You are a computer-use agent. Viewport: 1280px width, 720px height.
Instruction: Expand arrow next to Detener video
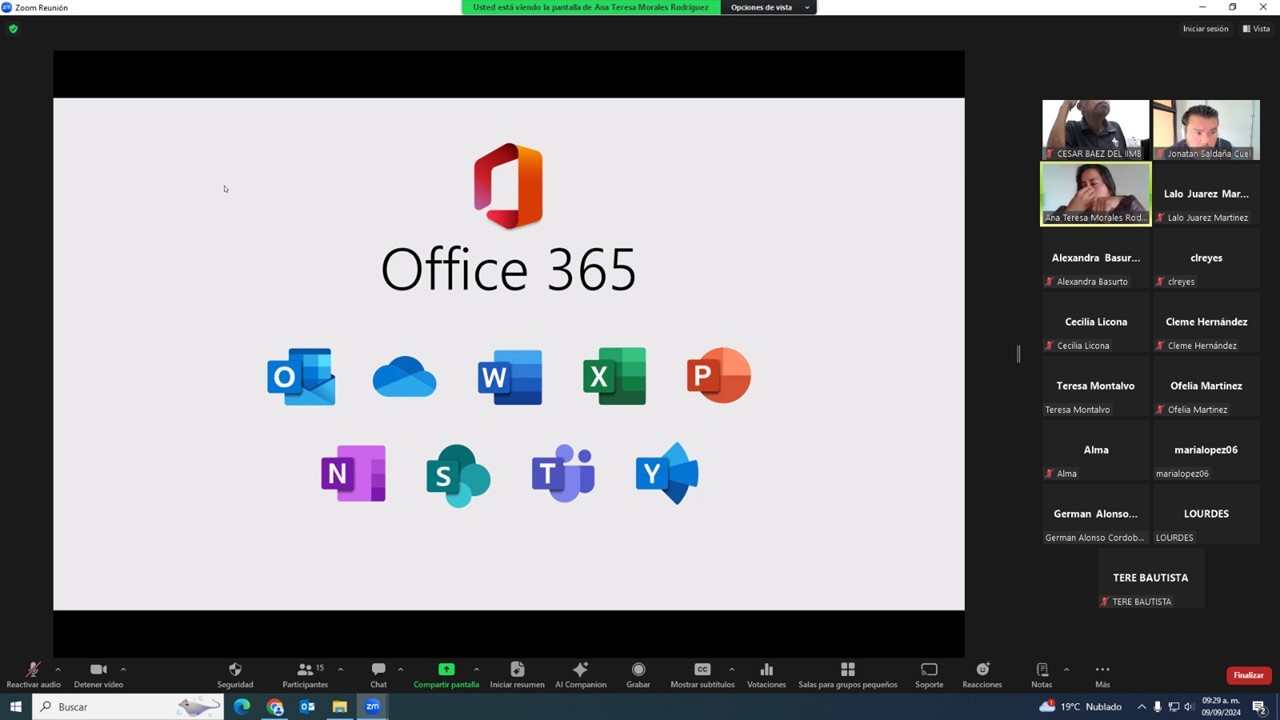click(x=123, y=669)
